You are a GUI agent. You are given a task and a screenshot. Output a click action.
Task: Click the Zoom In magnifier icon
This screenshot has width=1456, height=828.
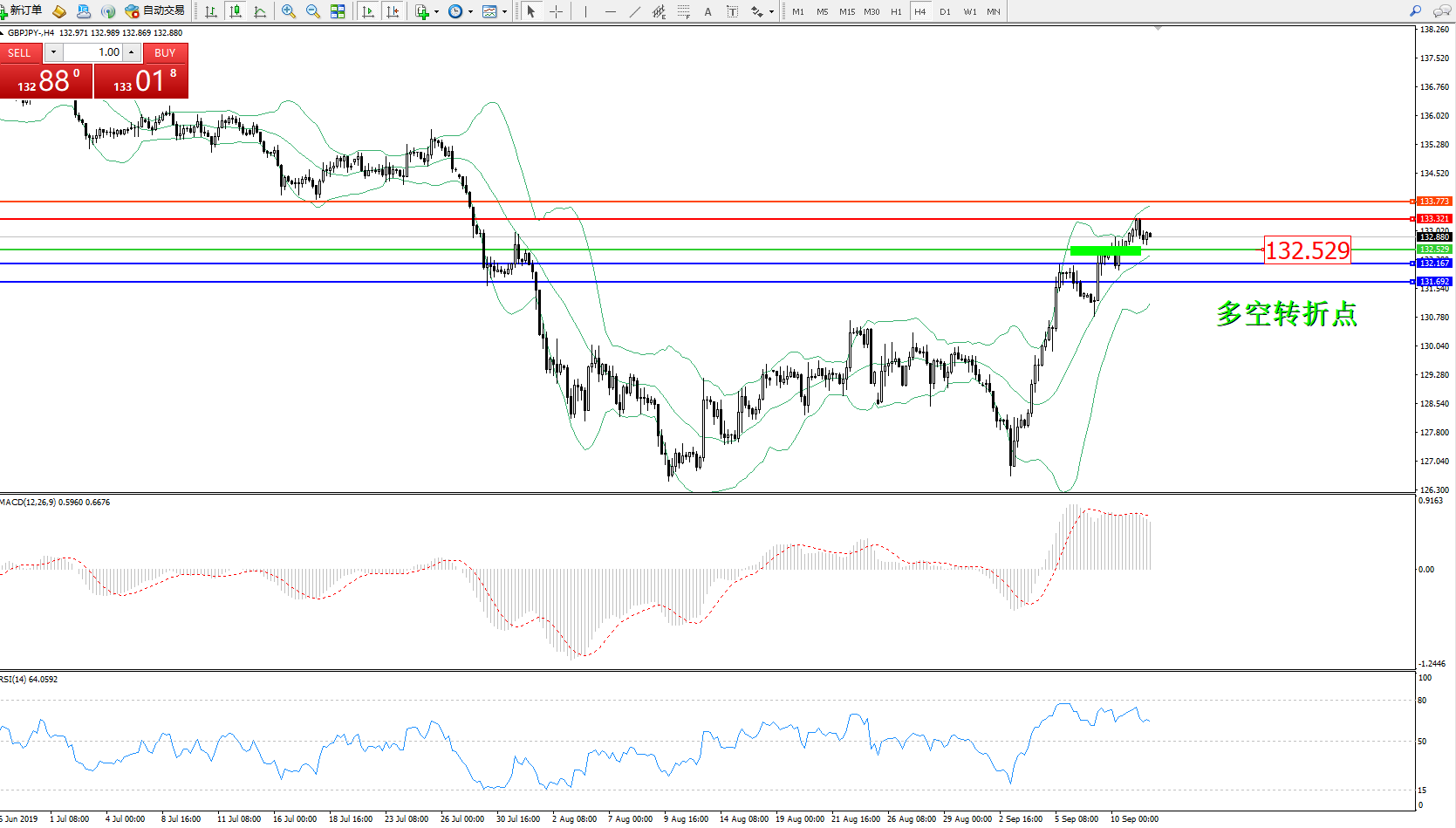point(289,11)
